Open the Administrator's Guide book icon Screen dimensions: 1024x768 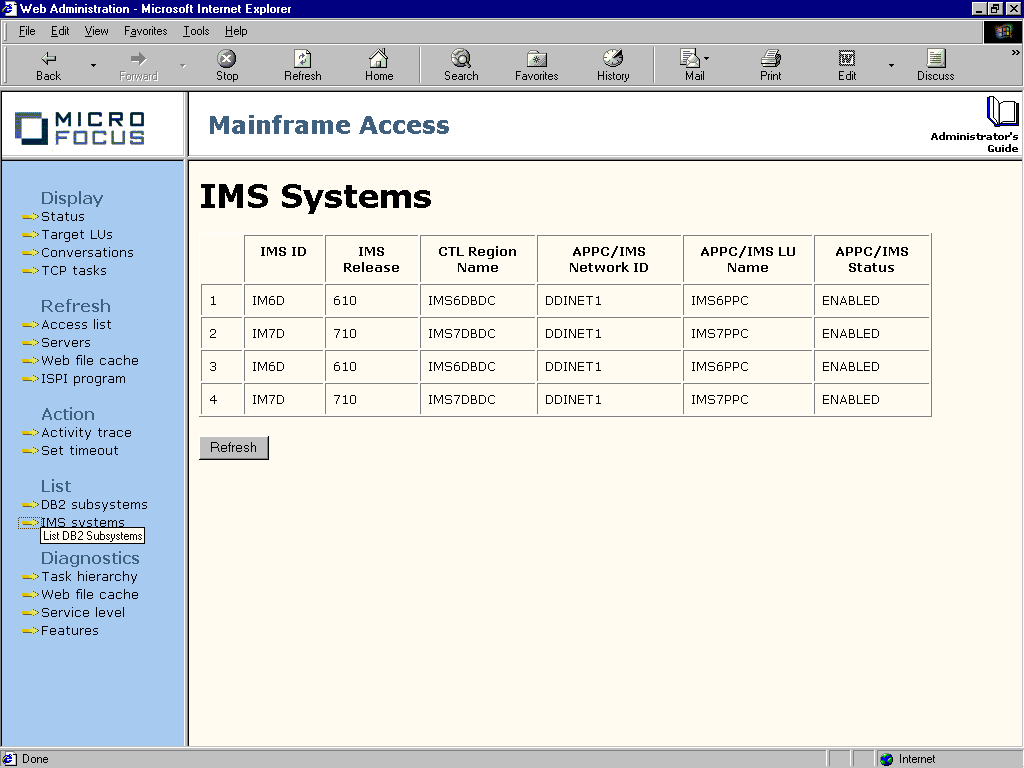pos(1000,113)
